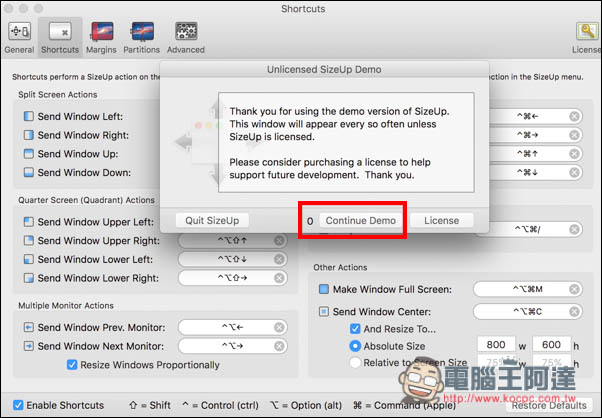This screenshot has width=602, height=418.
Task: Clear the Upper Right shortcut field
Action: pyautogui.click(x=279, y=241)
